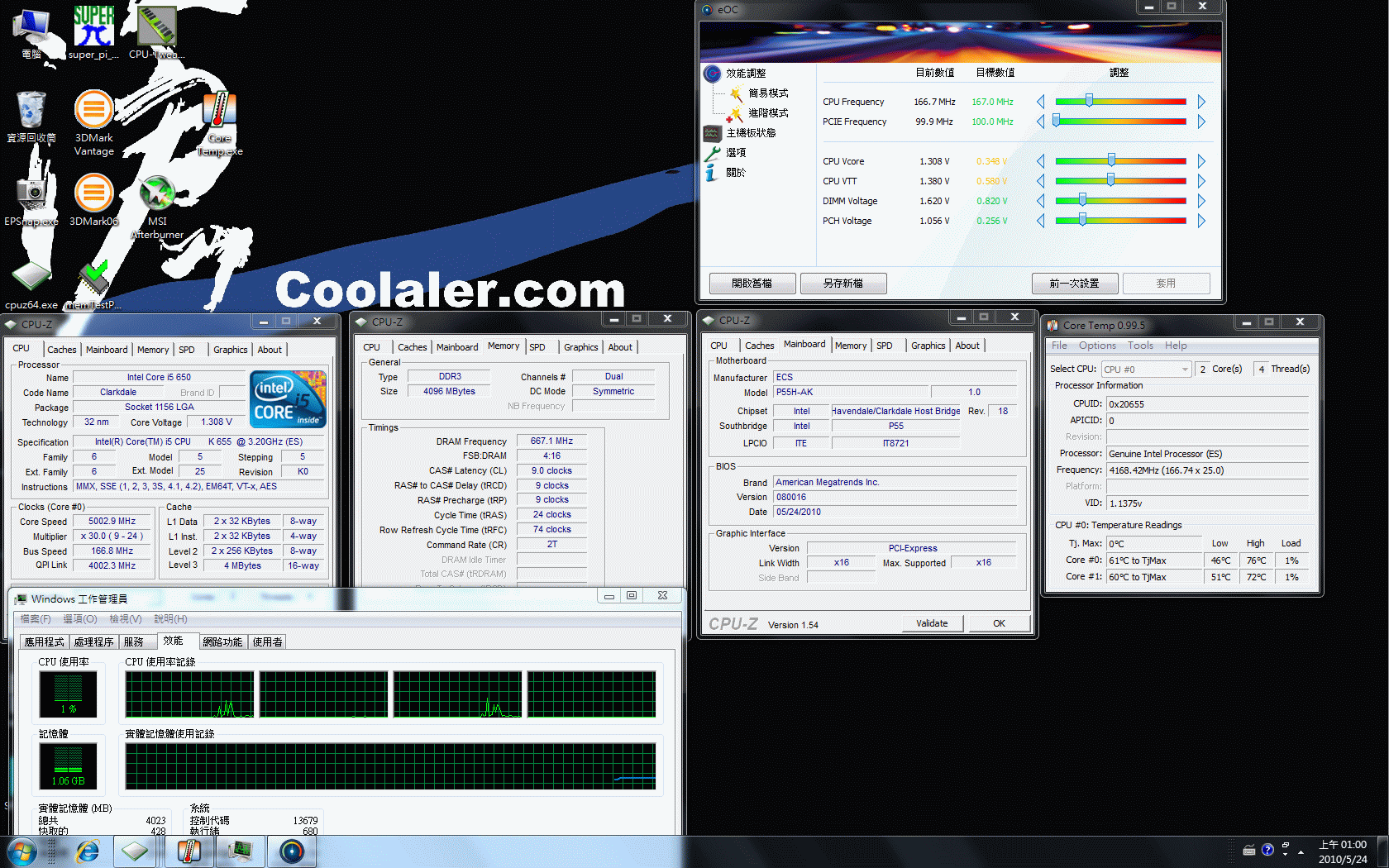Select 進階模式 in eOC tree
Viewport: 1389px width, 868px height.
coord(768,113)
